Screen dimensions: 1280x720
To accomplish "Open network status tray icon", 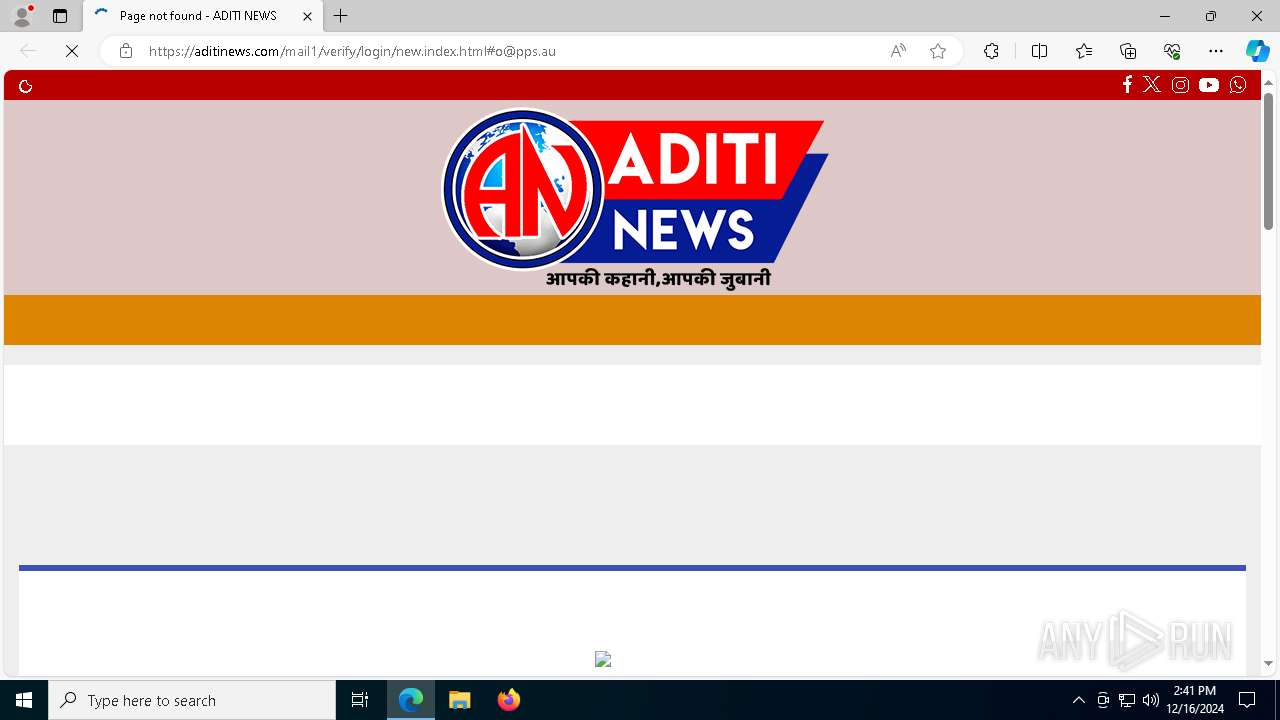I will tap(1127, 700).
